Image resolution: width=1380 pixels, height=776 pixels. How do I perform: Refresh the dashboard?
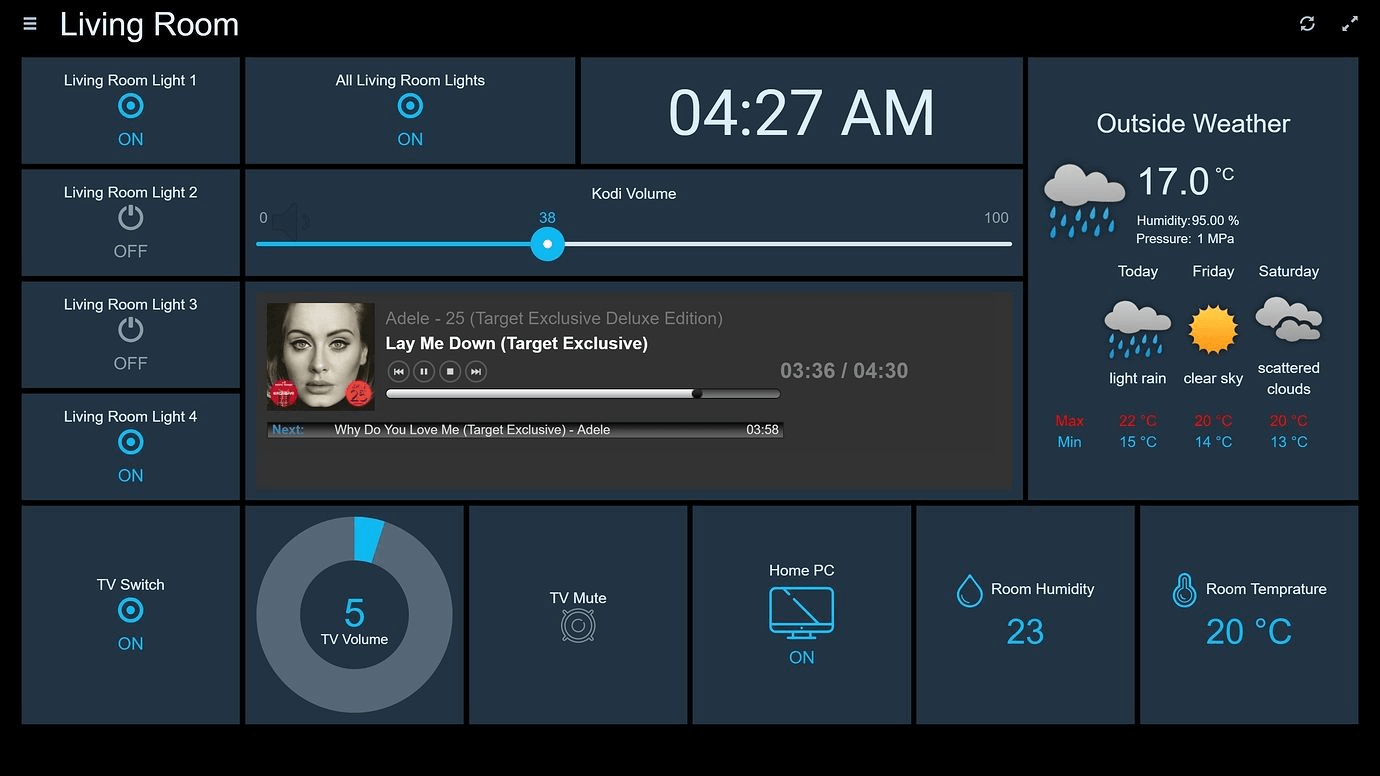(x=1307, y=23)
